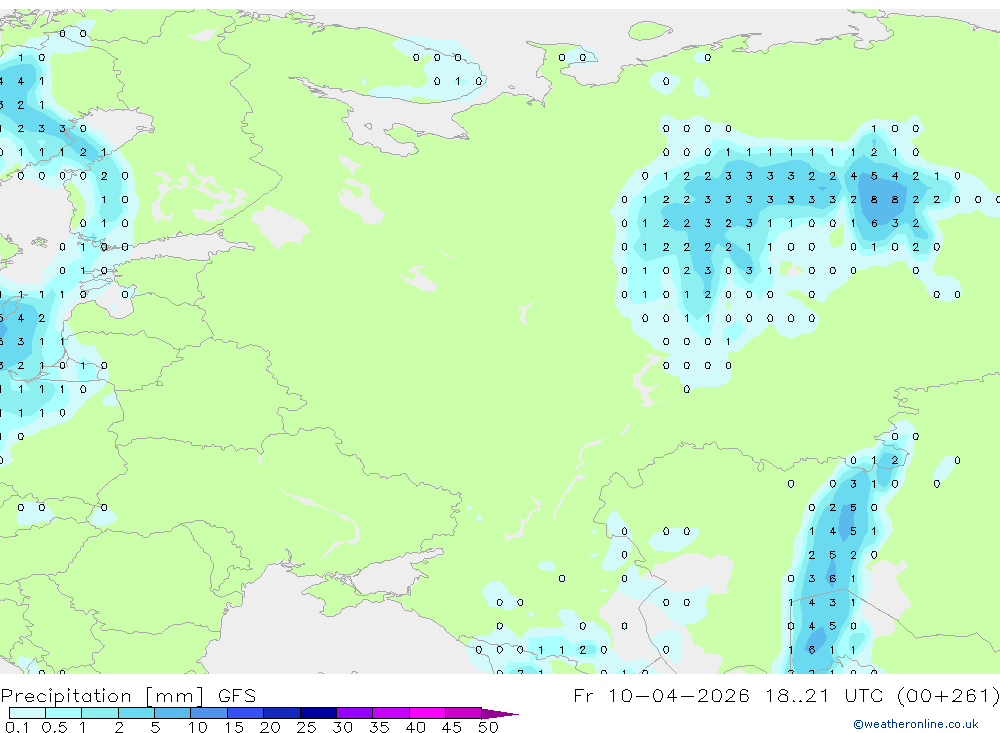Click the "0.1" legend scale label
1000x733 pixels.
tap(17, 727)
